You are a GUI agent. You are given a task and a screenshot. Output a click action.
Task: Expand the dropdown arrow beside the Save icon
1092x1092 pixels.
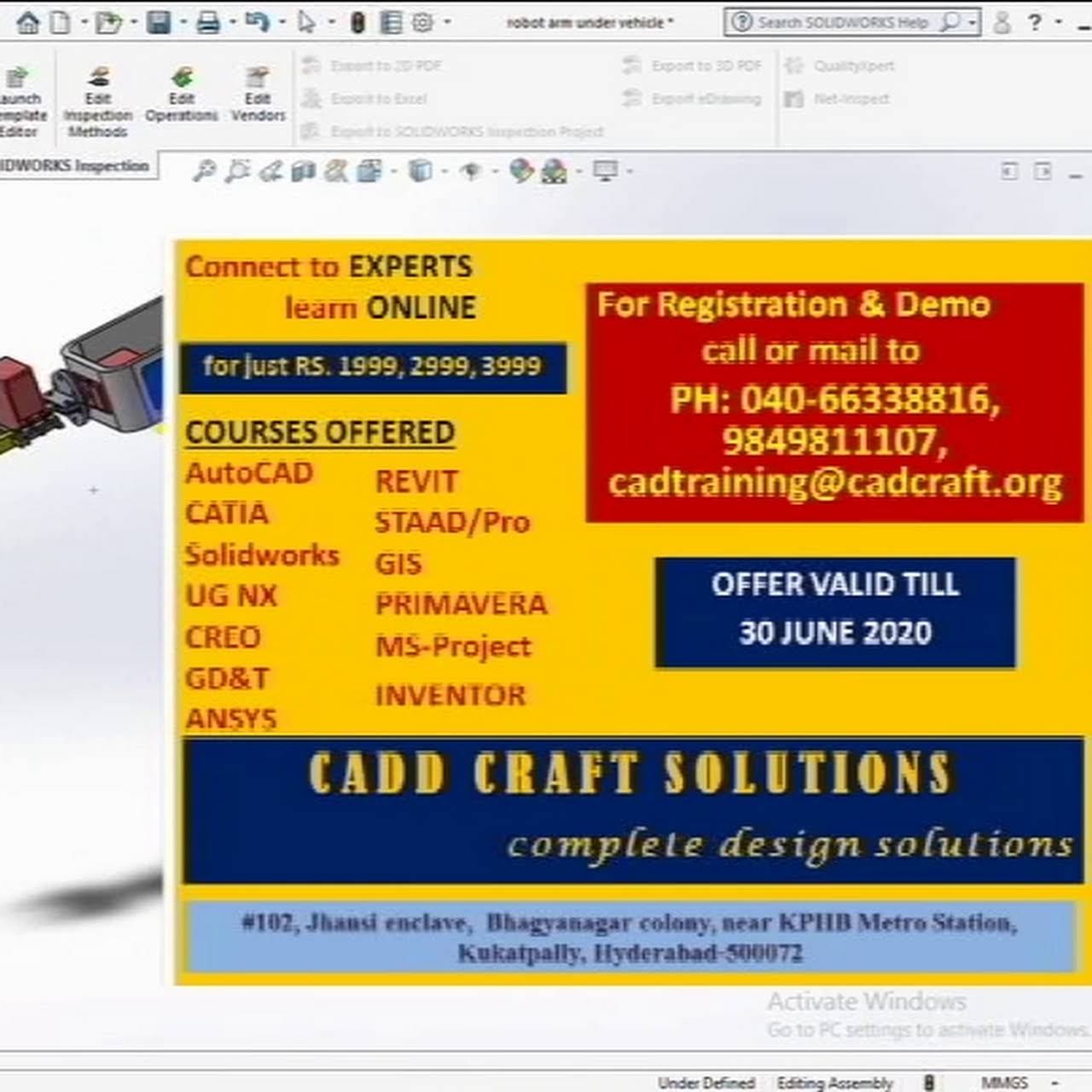click(183, 22)
